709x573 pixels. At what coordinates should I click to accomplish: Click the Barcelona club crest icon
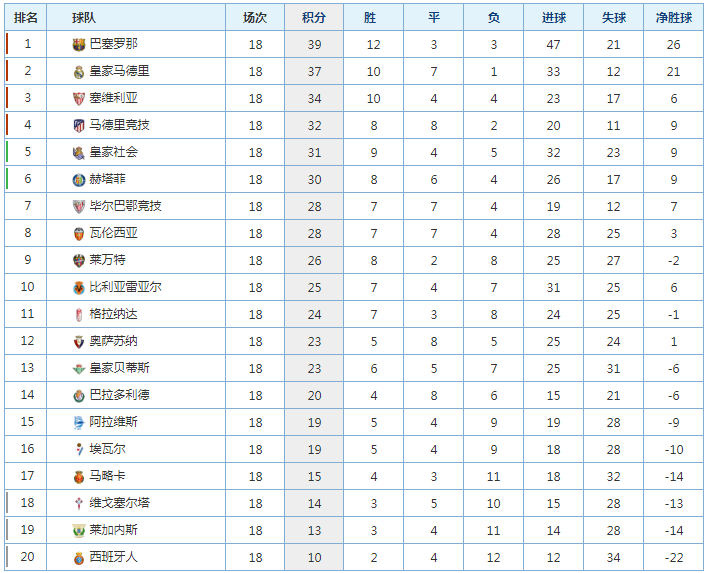tap(79, 44)
